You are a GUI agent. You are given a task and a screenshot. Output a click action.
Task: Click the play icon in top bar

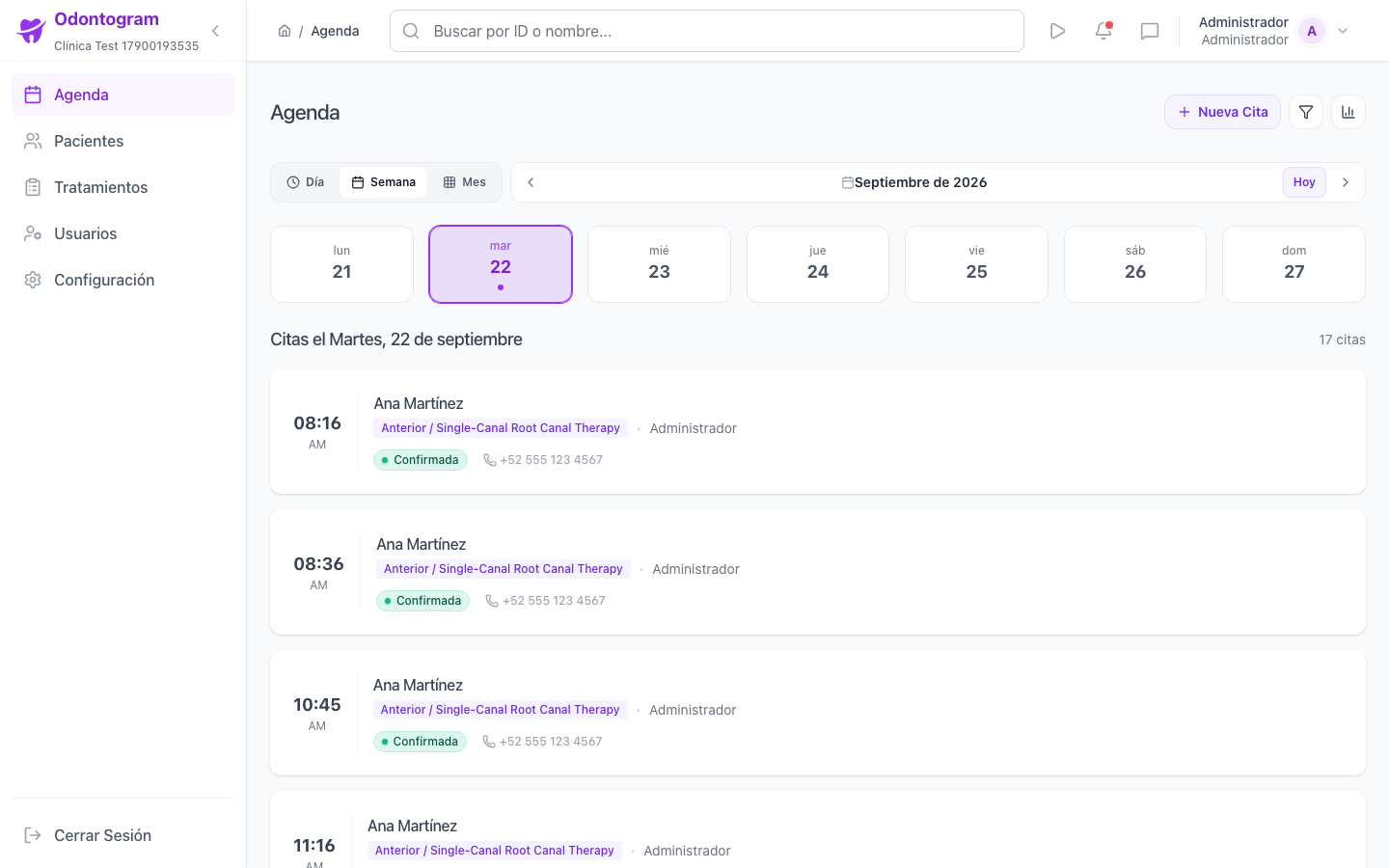point(1057,31)
